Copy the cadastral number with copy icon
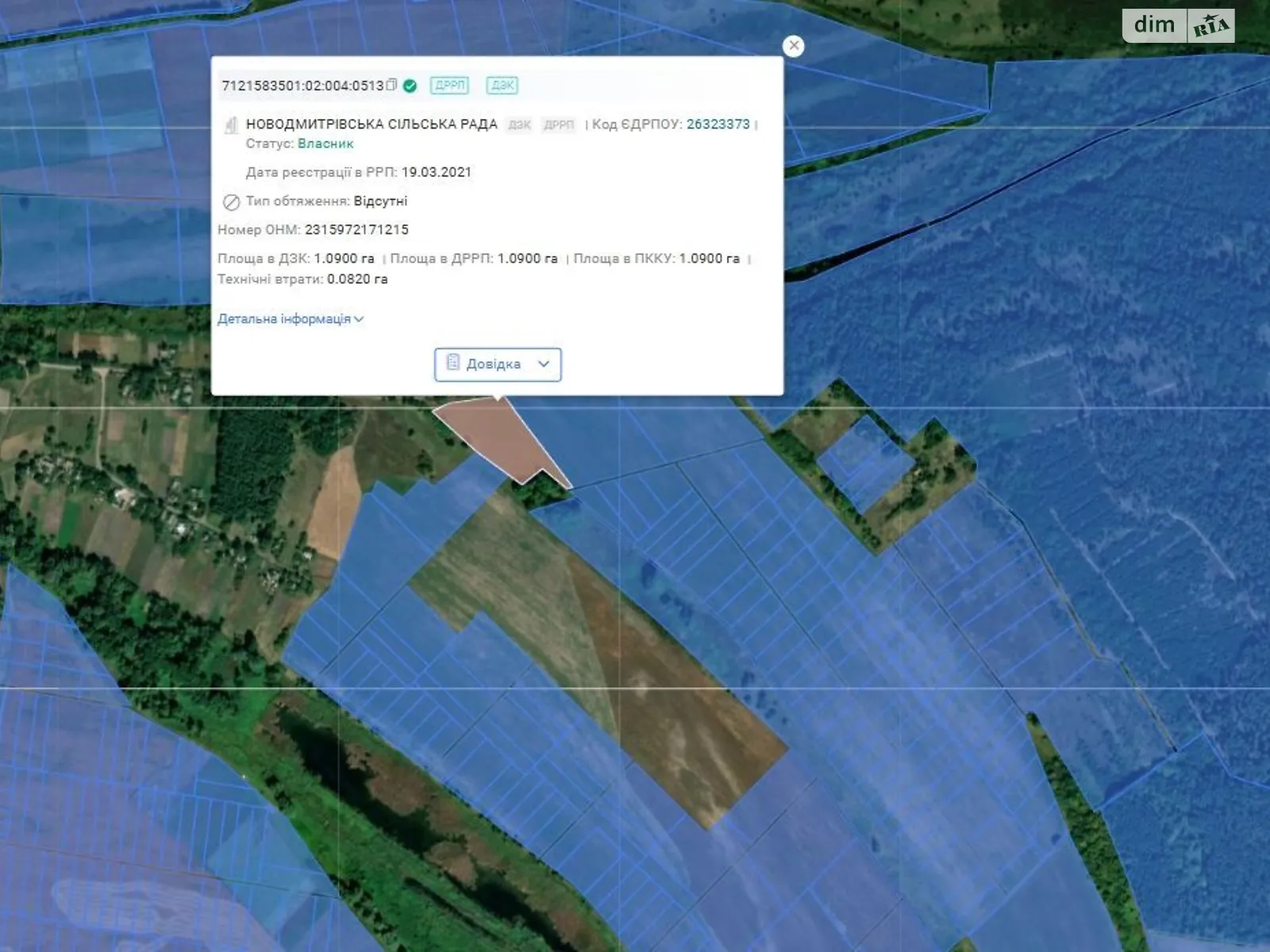This screenshot has width=1270, height=952. 391,85
